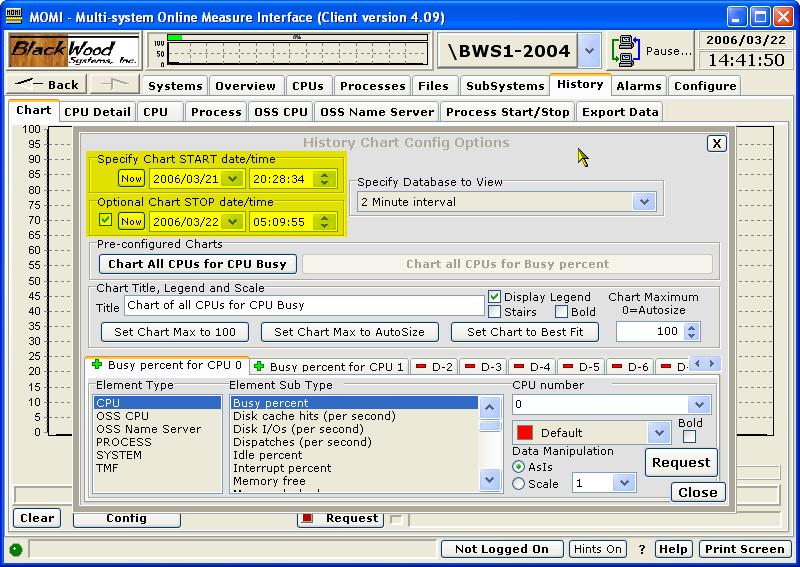Click the MOMI title bar app icon

pyautogui.click(x=14, y=16)
